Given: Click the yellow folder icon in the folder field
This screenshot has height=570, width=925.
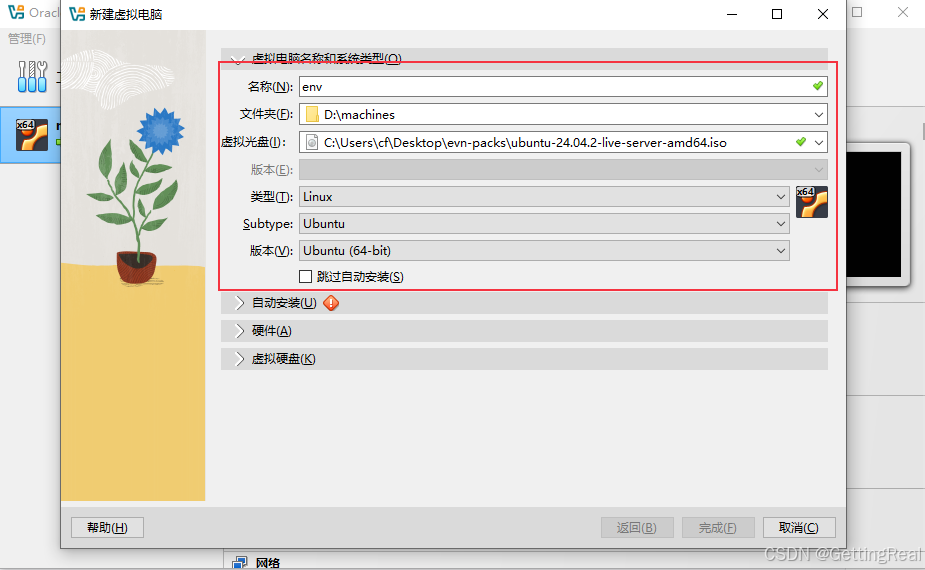Looking at the screenshot, I should 312,114.
